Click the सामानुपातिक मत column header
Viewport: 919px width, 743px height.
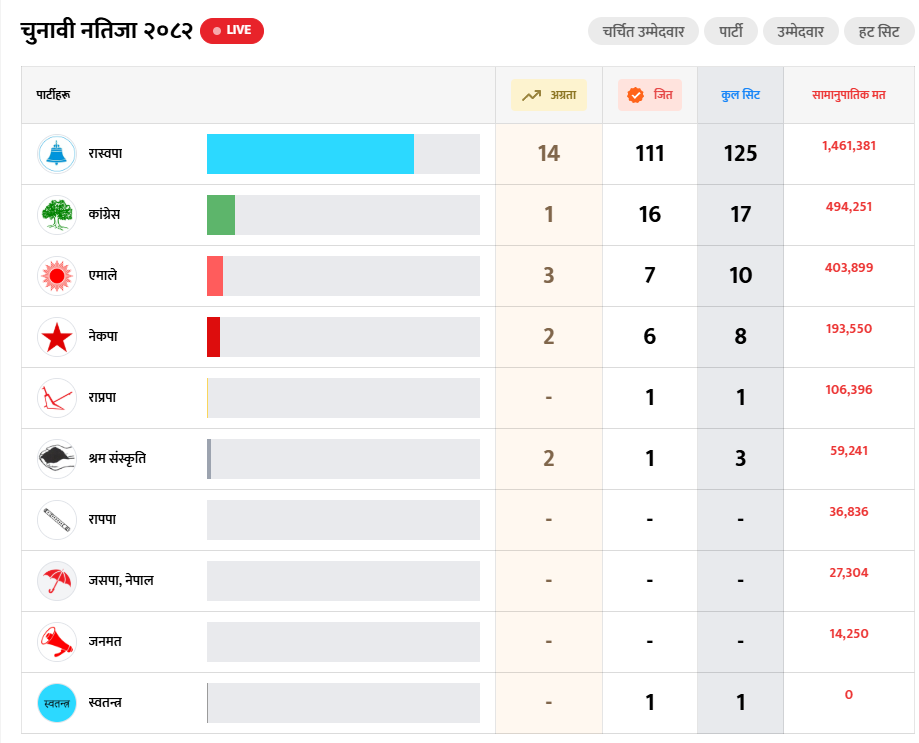(x=849, y=95)
